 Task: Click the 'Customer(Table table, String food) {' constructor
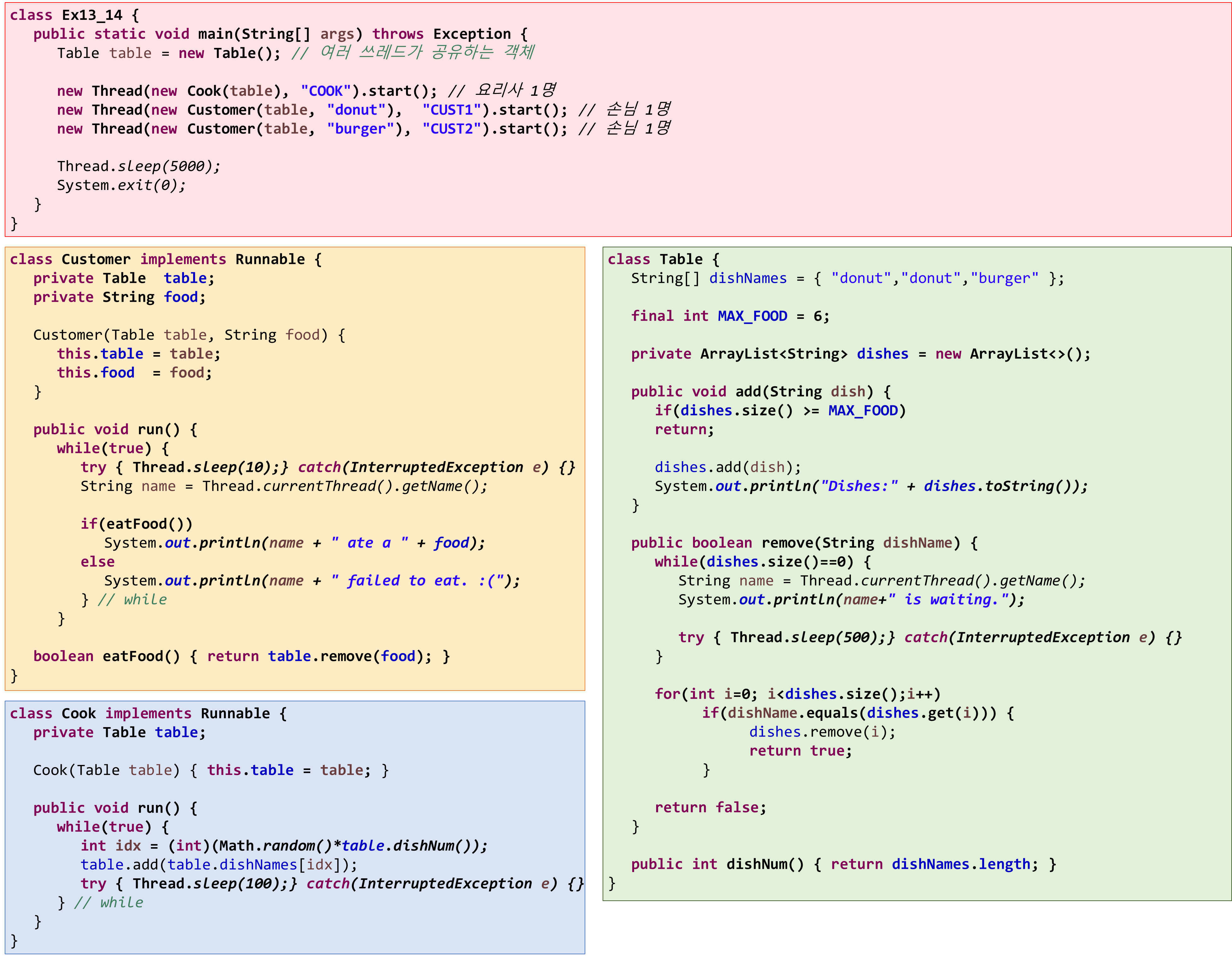pos(189,335)
